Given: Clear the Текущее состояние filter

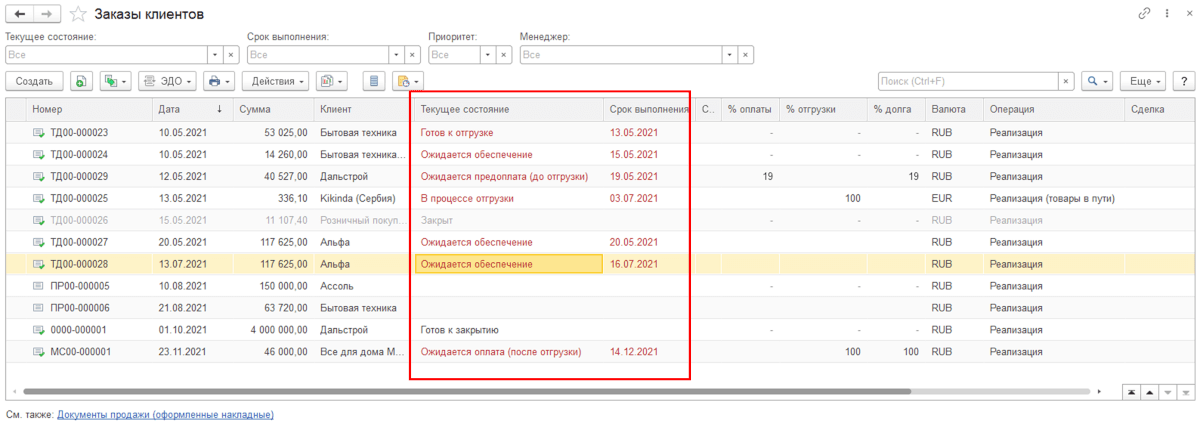Looking at the screenshot, I should coord(230,54).
